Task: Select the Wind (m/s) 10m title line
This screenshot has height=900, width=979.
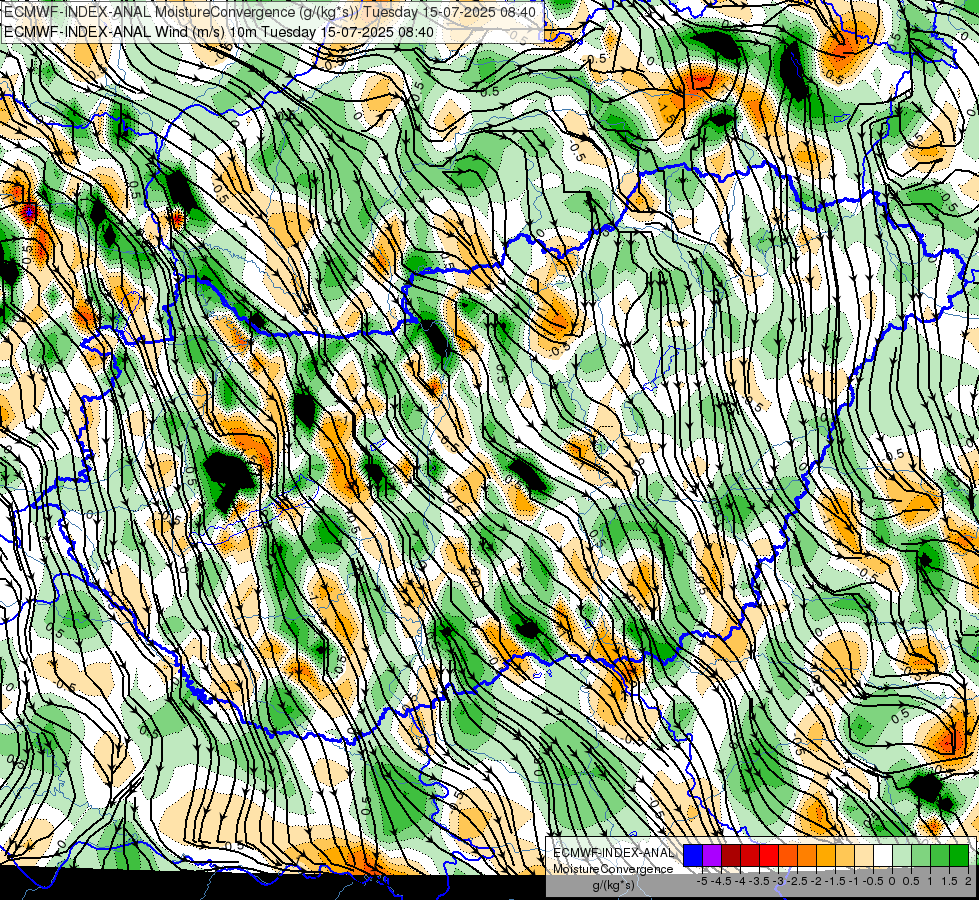Action: [x=219, y=32]
